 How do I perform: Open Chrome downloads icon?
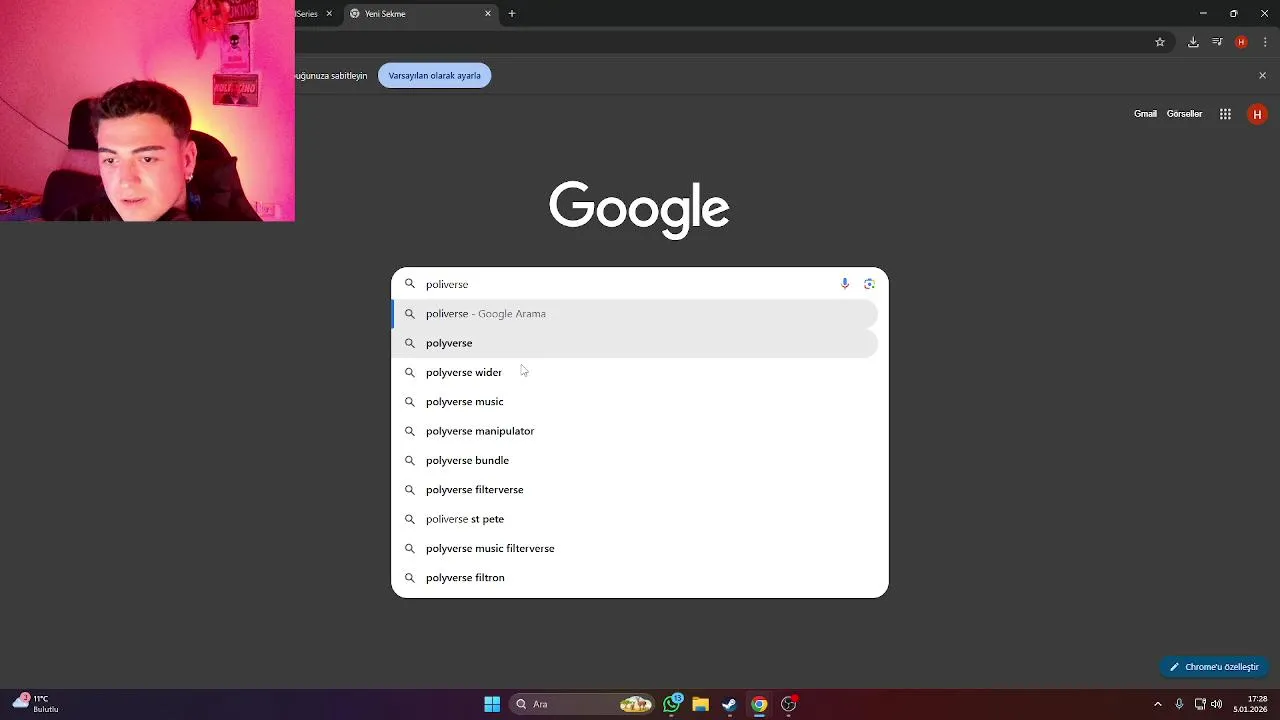point(1193,42)
